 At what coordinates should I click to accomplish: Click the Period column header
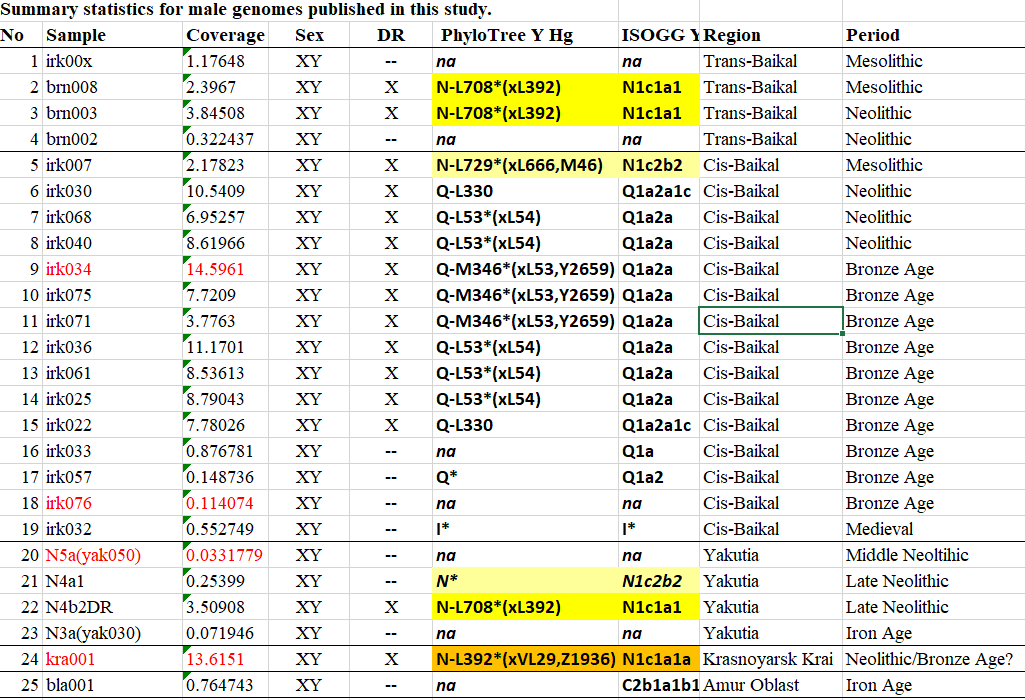pyautogui.click(x=933, y=35)
